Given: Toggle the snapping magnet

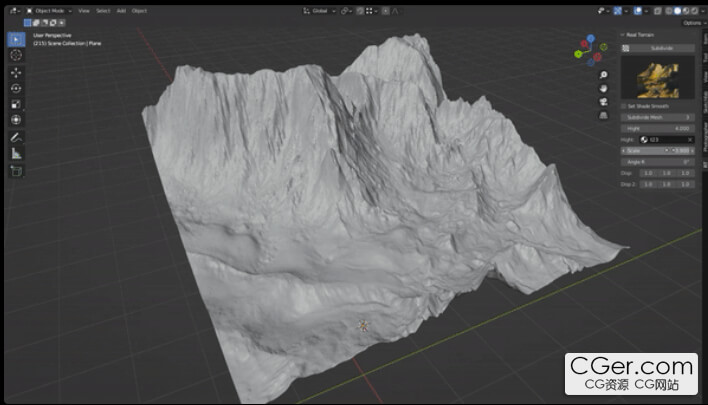Looking at the screenshot, I should [x=360, y=11].
